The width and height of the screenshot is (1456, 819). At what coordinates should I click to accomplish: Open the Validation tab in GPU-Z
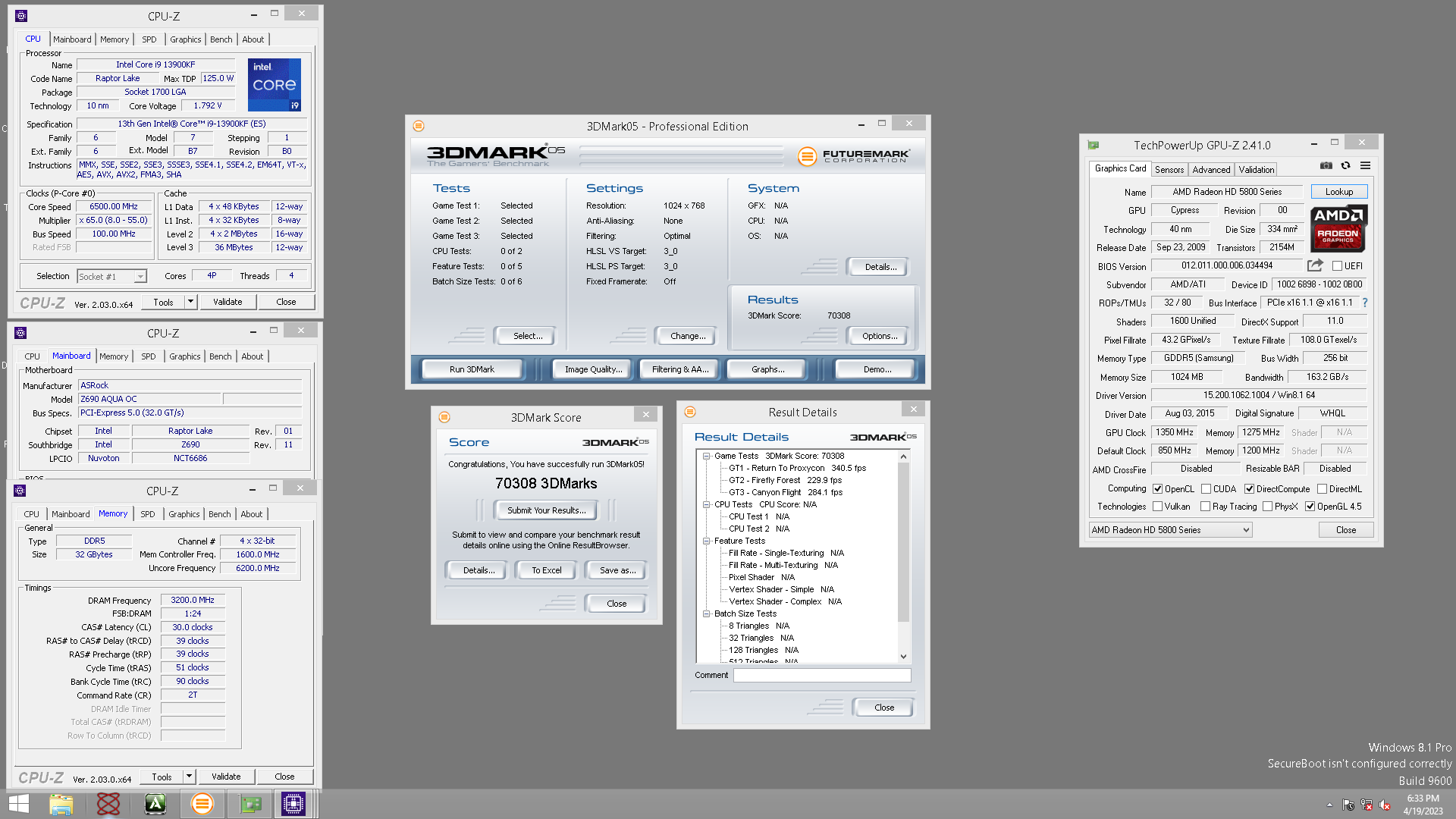tap(1257, 170)
